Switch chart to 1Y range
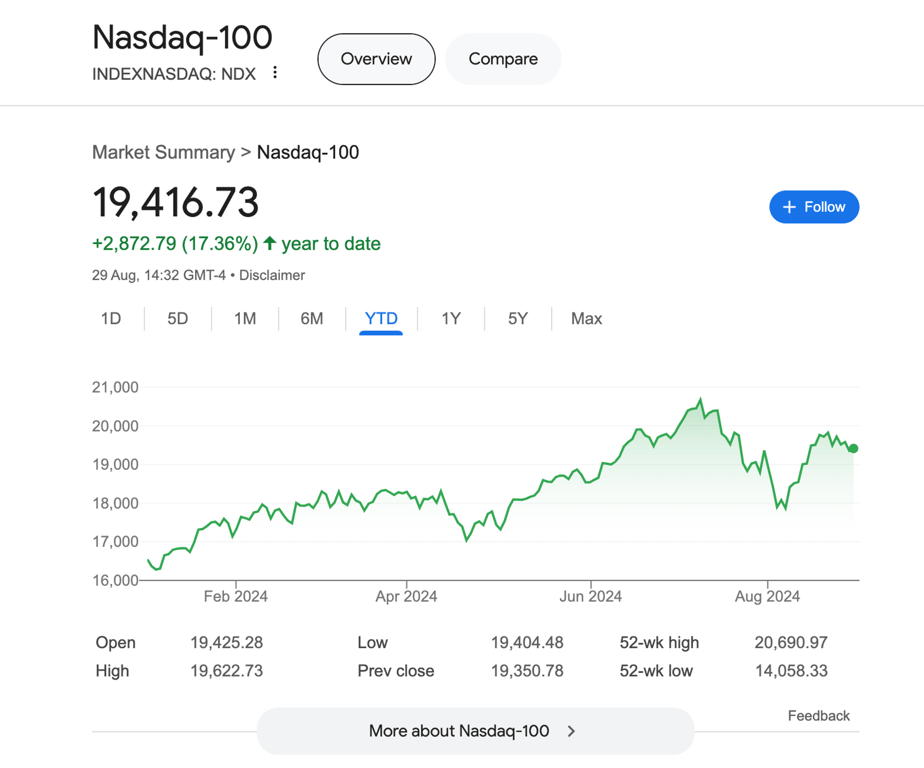 point(451,319)
